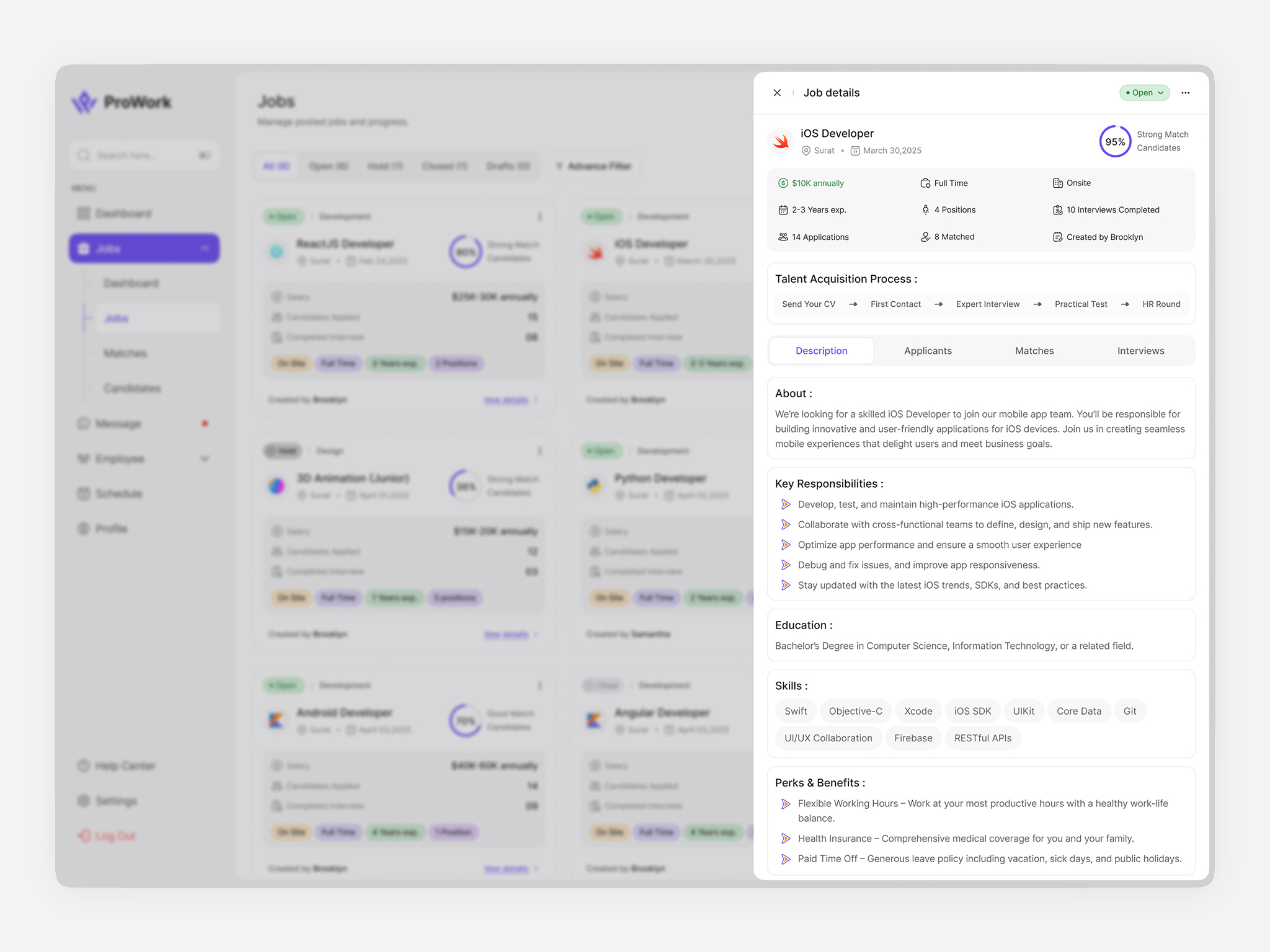Click the 14 Applications people icon
Image resolution: width=1270 pixels, height=952 pixels.
(783, 237)
